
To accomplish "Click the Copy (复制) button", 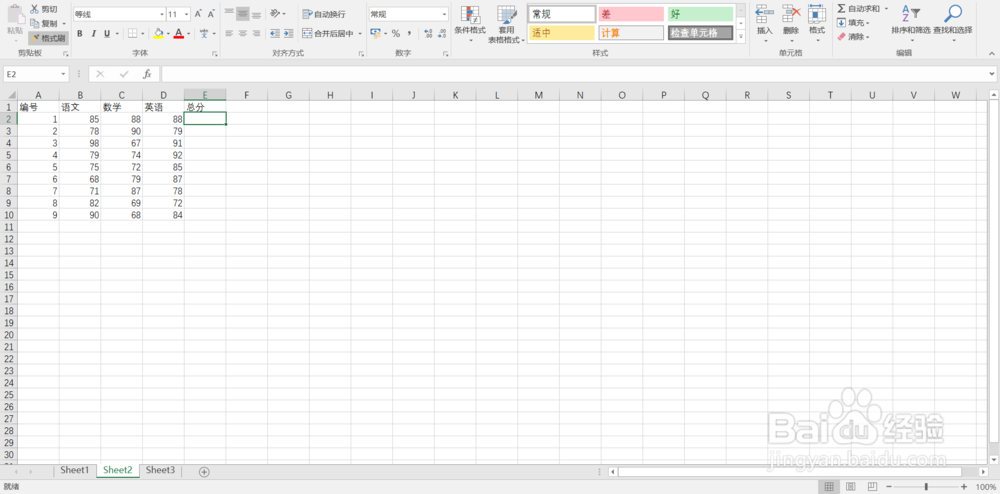I will coord(44,24).
